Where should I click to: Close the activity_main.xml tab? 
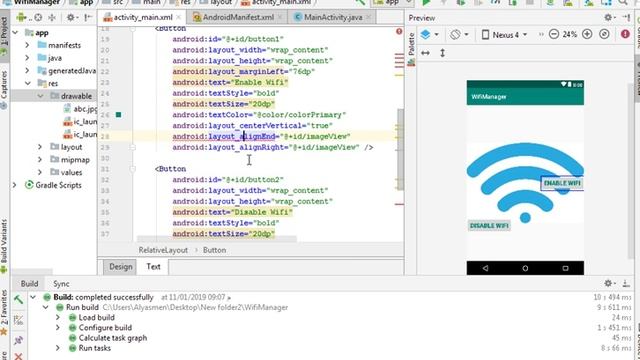pyautogui.click(x=179, y=18)
